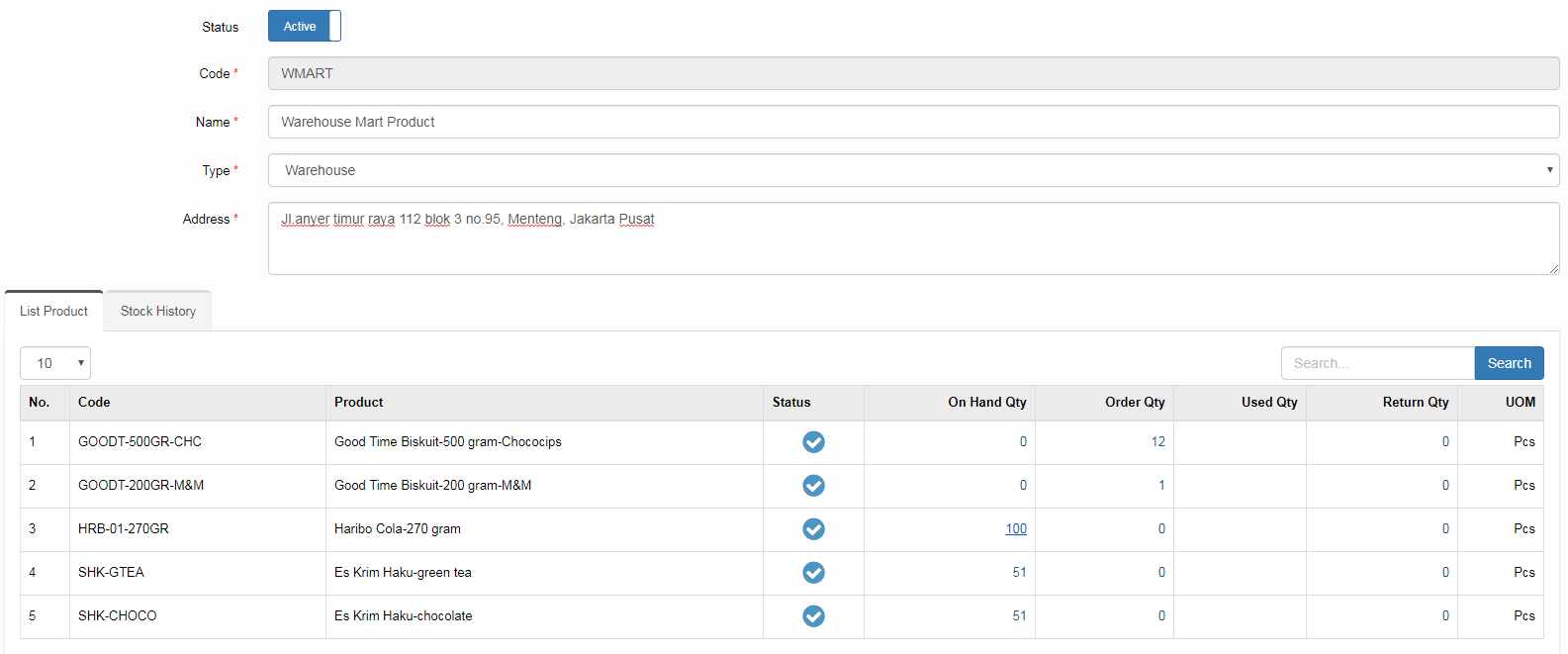Screen dimensions: 1568x654
Task: Click the Product column header
Action: [359, 403]
